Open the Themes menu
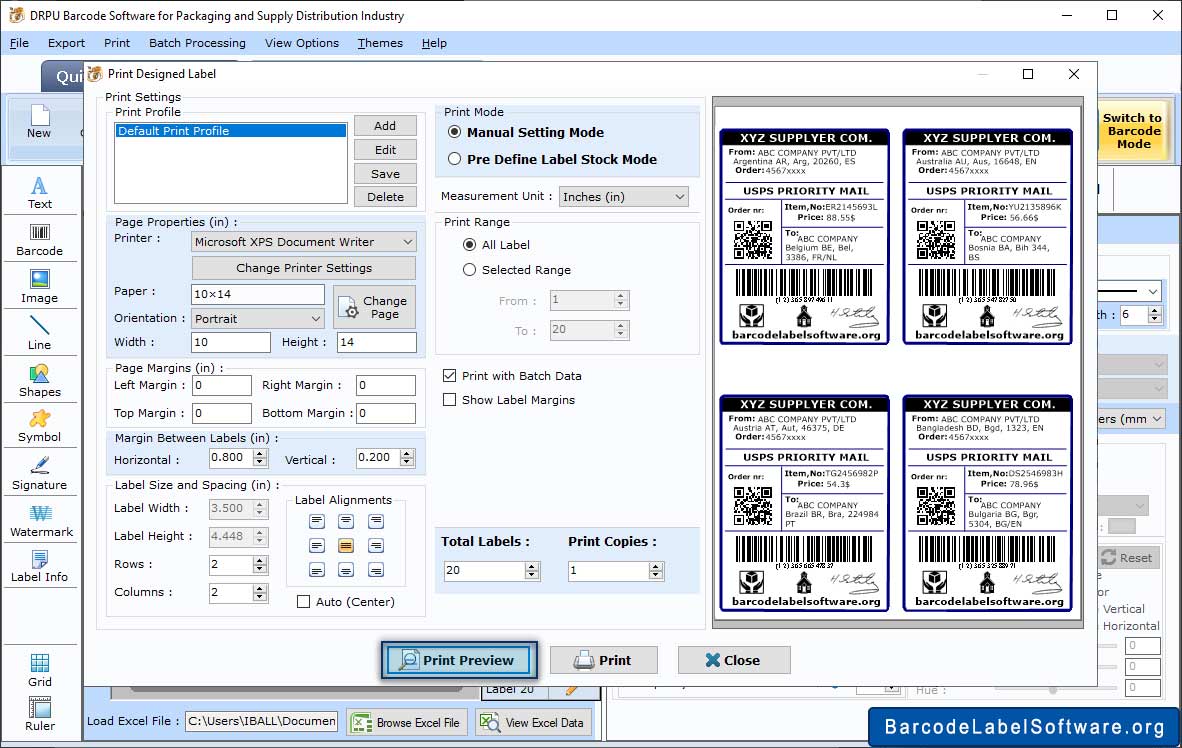Screen dimensions: 1182x748 point(380,43)
